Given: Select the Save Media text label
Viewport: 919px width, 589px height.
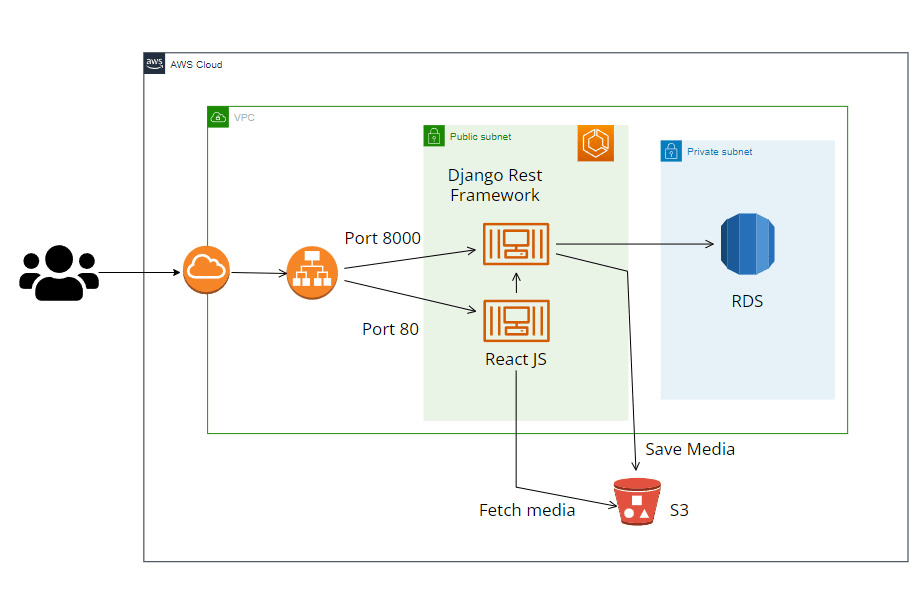Looking at the screenshot, I should coord(690,450).
